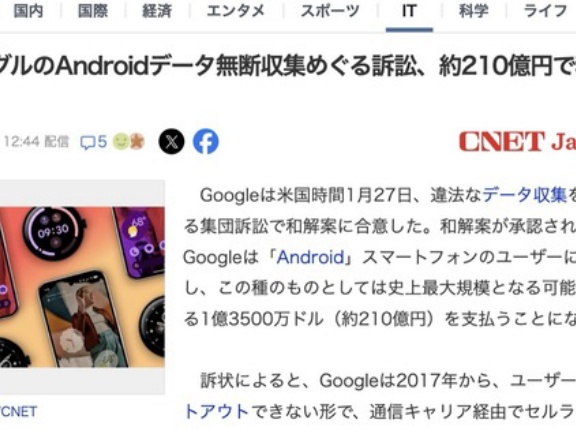Share the article on X
The height and width of the screenshot is (430, 576).
(x=172, y=141)
